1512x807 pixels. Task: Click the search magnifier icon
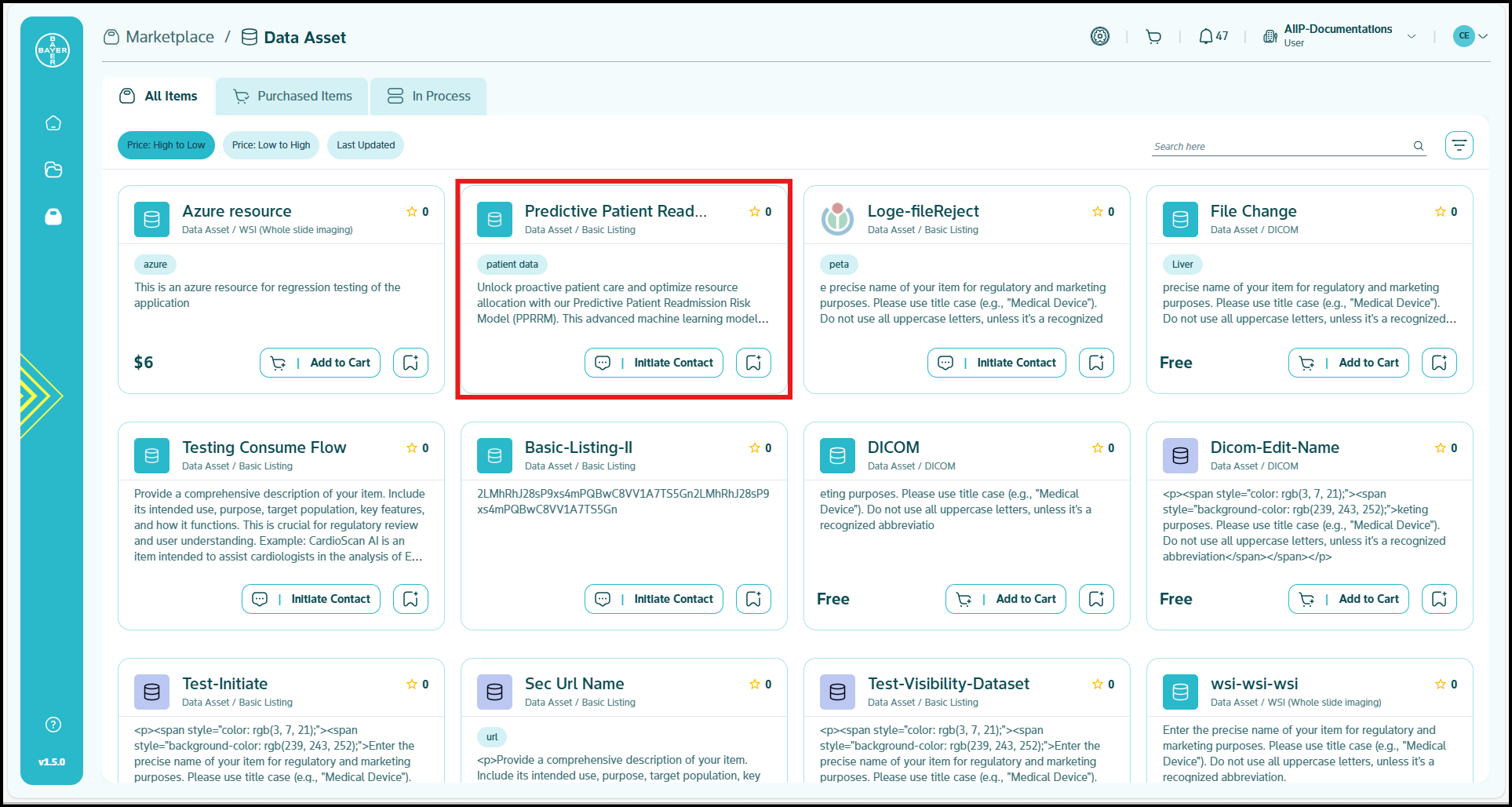(x=1418, y=146)
